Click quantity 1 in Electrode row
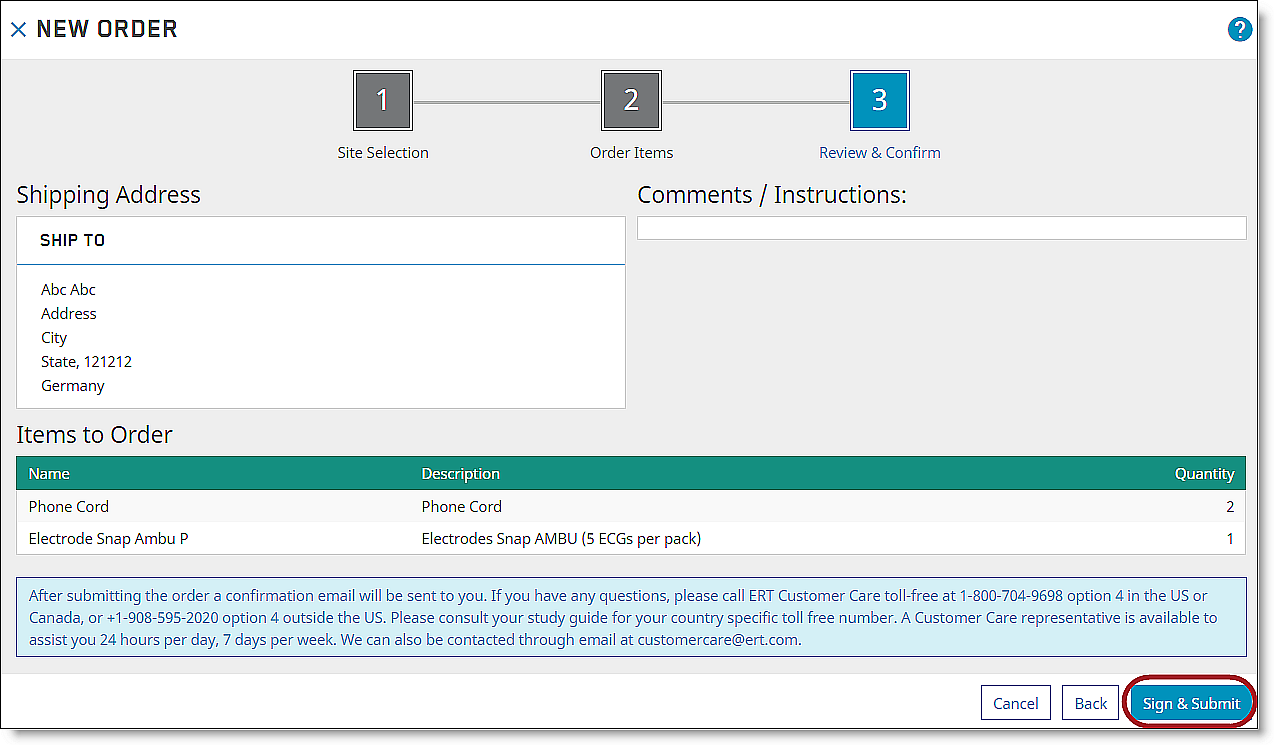 (x=1230, y=539)
